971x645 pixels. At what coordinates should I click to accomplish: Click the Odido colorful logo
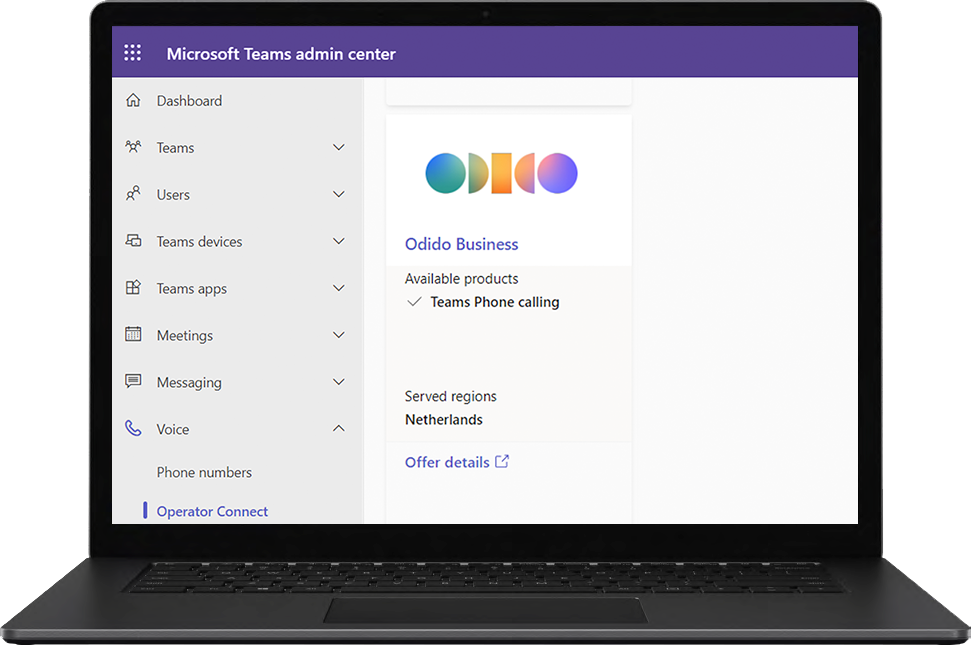click(501, 173)
